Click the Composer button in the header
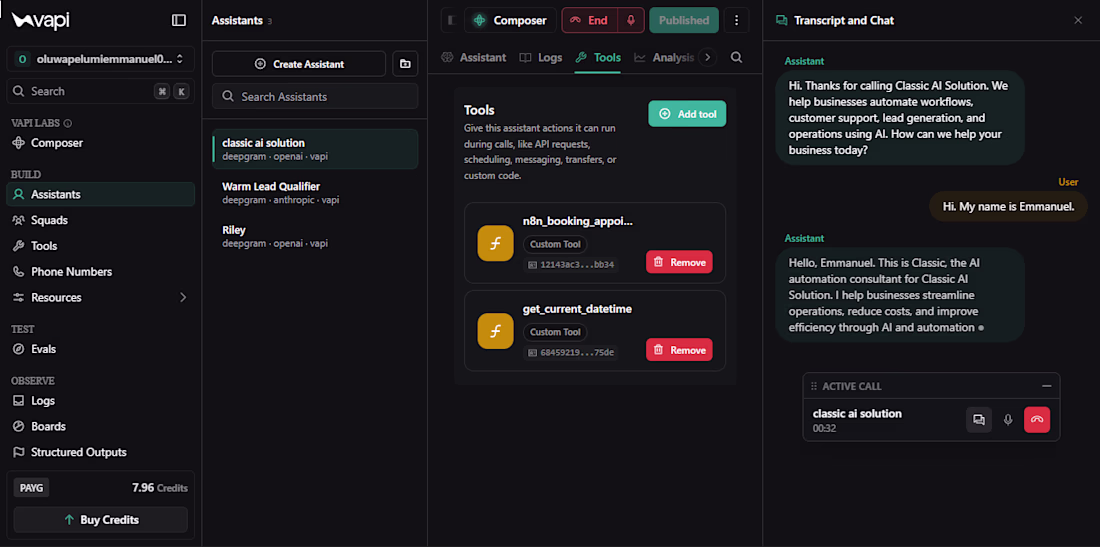Viewport: 1100px width, 547px height. pyautogui.click(x=510, y=20)
